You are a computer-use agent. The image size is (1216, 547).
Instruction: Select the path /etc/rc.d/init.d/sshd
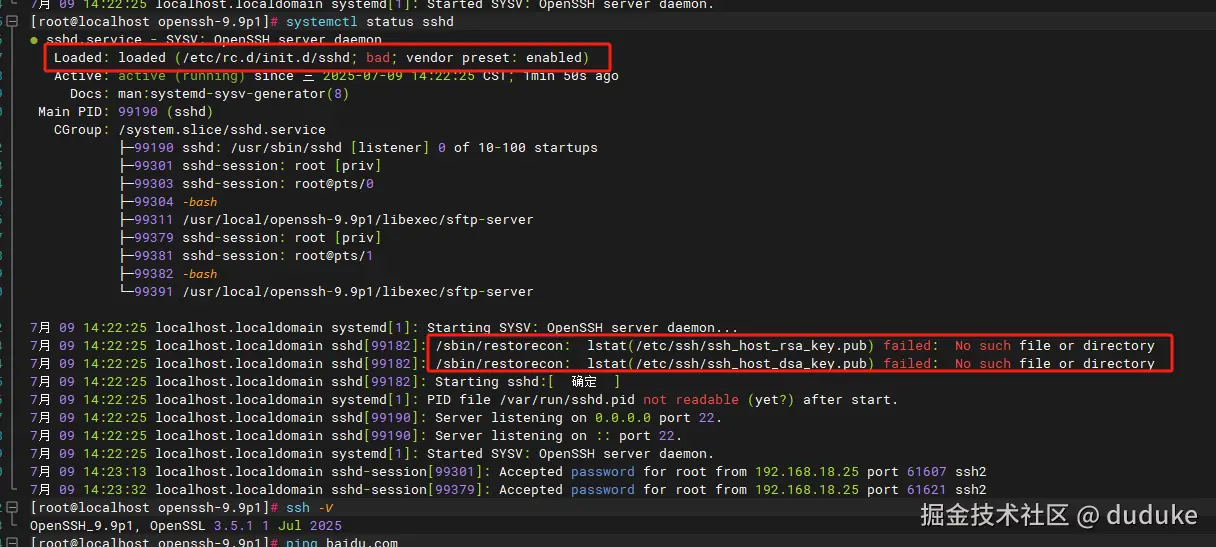266,58
